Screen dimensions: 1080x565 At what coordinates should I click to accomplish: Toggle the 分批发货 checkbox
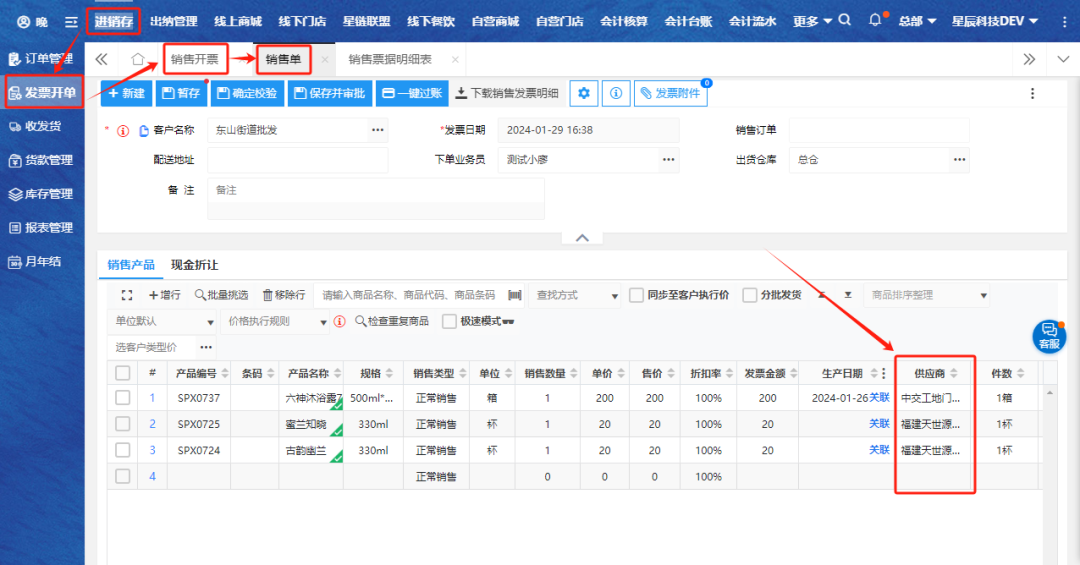click(750, 295)
